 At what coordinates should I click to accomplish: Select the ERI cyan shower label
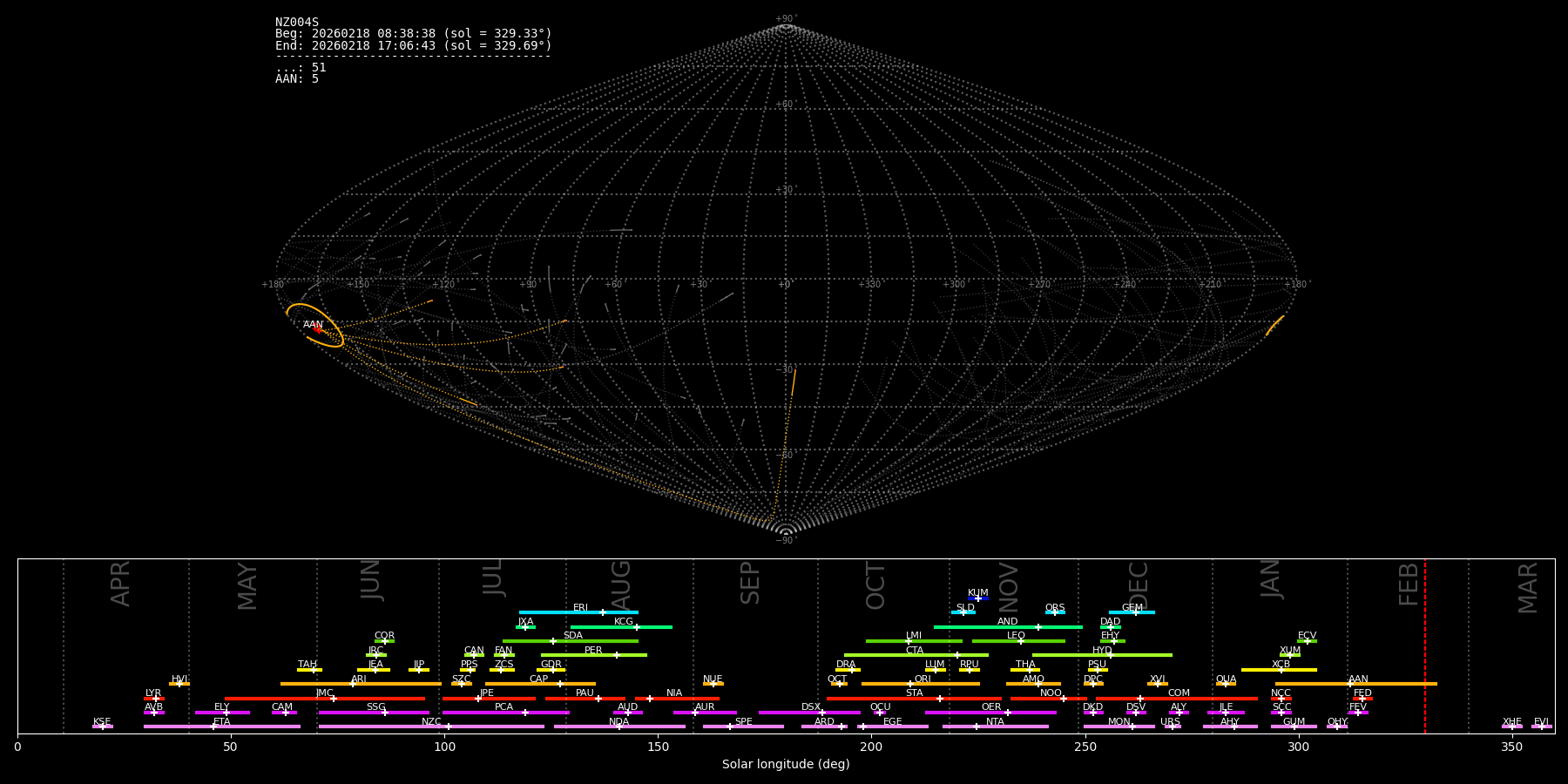pyautogui.click(x=581, y=608)
